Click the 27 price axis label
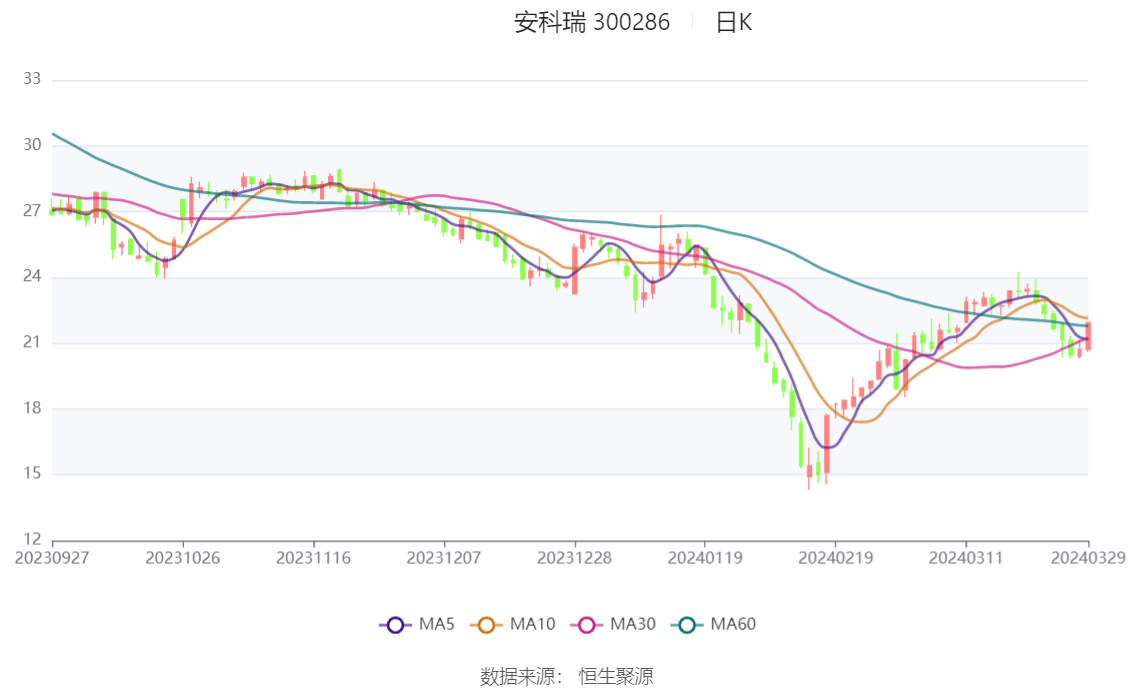1134x689 pixels. pyautogui.click(x=32, y=210)
